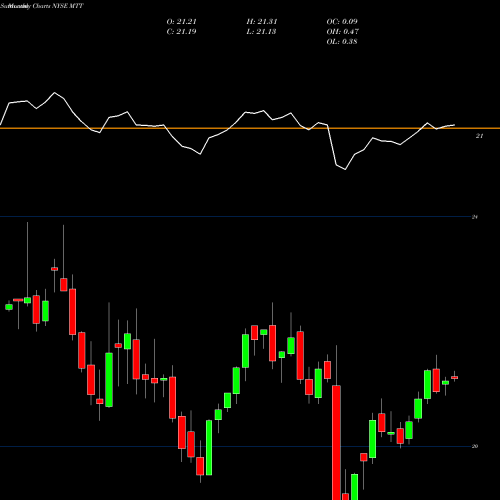Click the 'Charts NYSE MTT' chart title
The image size is (500, 500).
point(58,6)
